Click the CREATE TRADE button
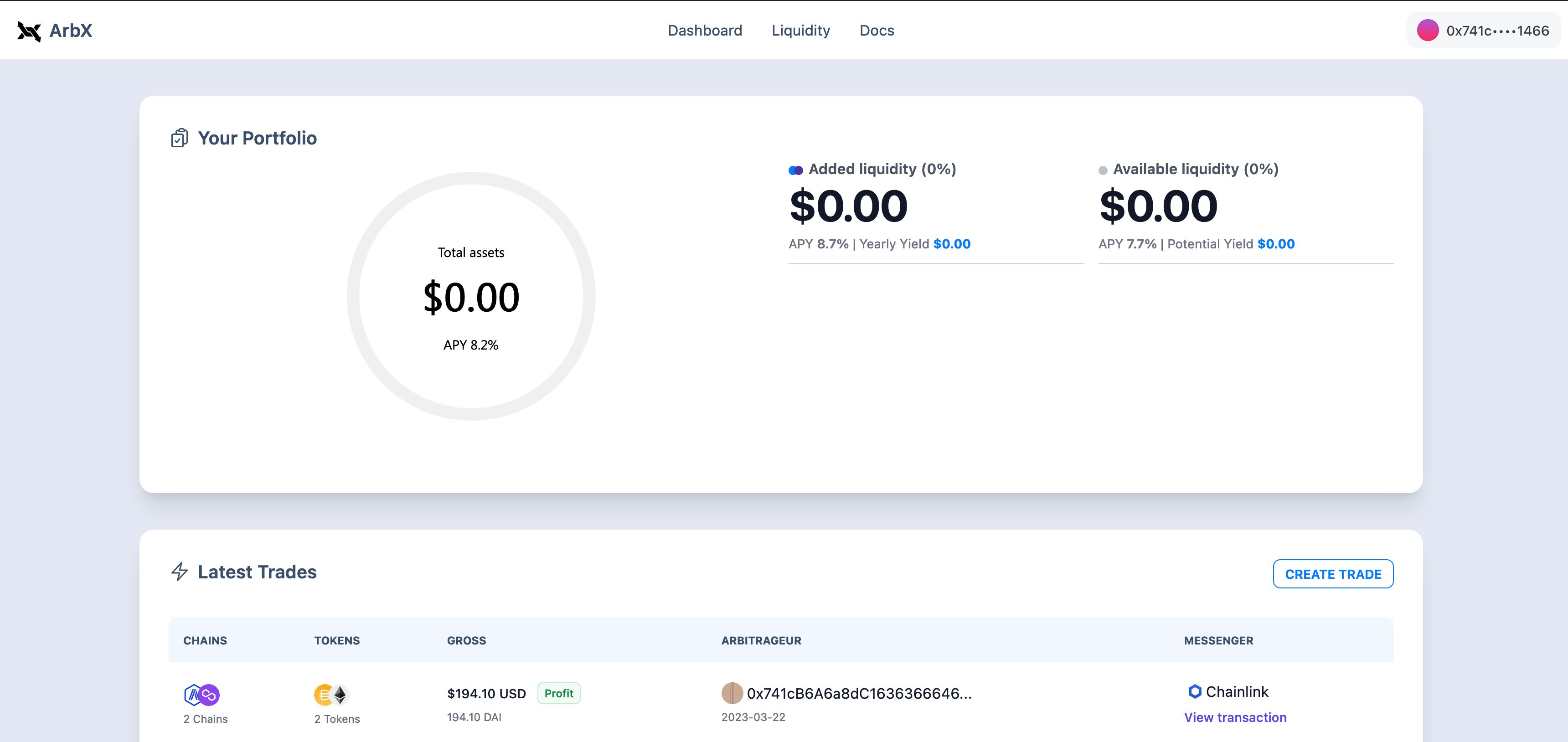 1333,574
